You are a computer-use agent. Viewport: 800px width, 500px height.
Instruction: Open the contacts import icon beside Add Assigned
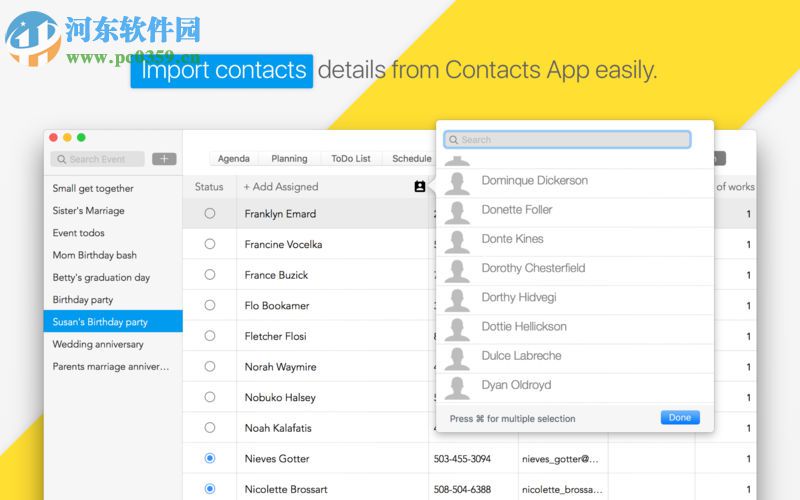click(x=419, y=187)
